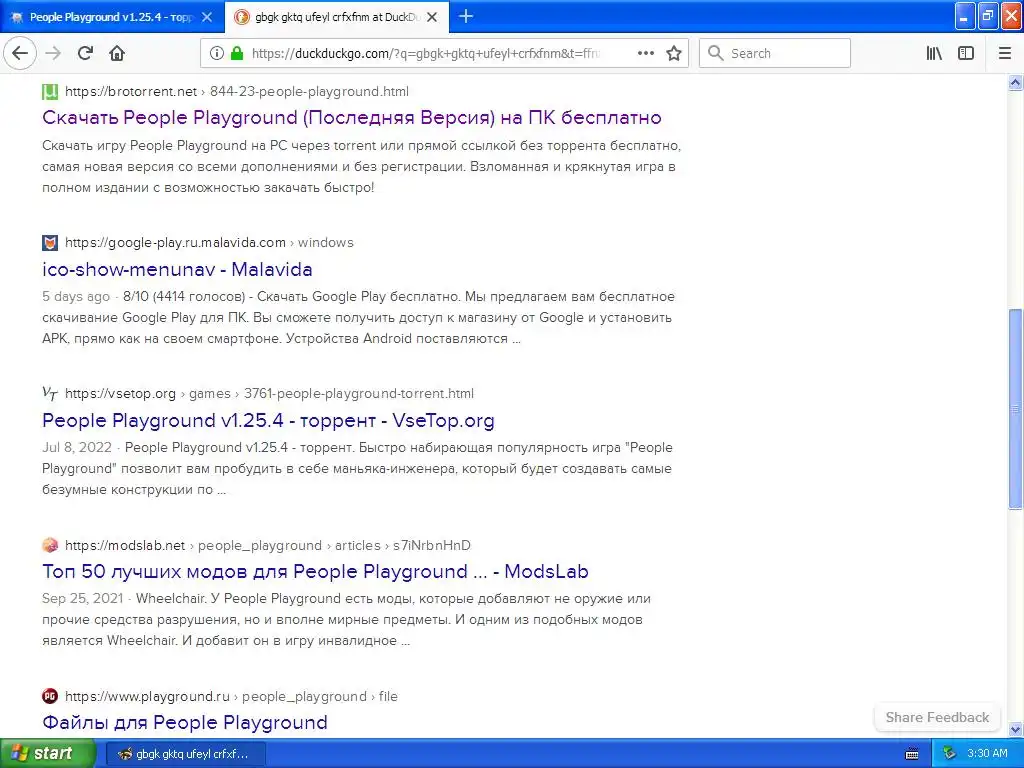The width and height of the screenshot is (1024, 768).
Task: Go back to the previous page
Action: click(20, 53)
